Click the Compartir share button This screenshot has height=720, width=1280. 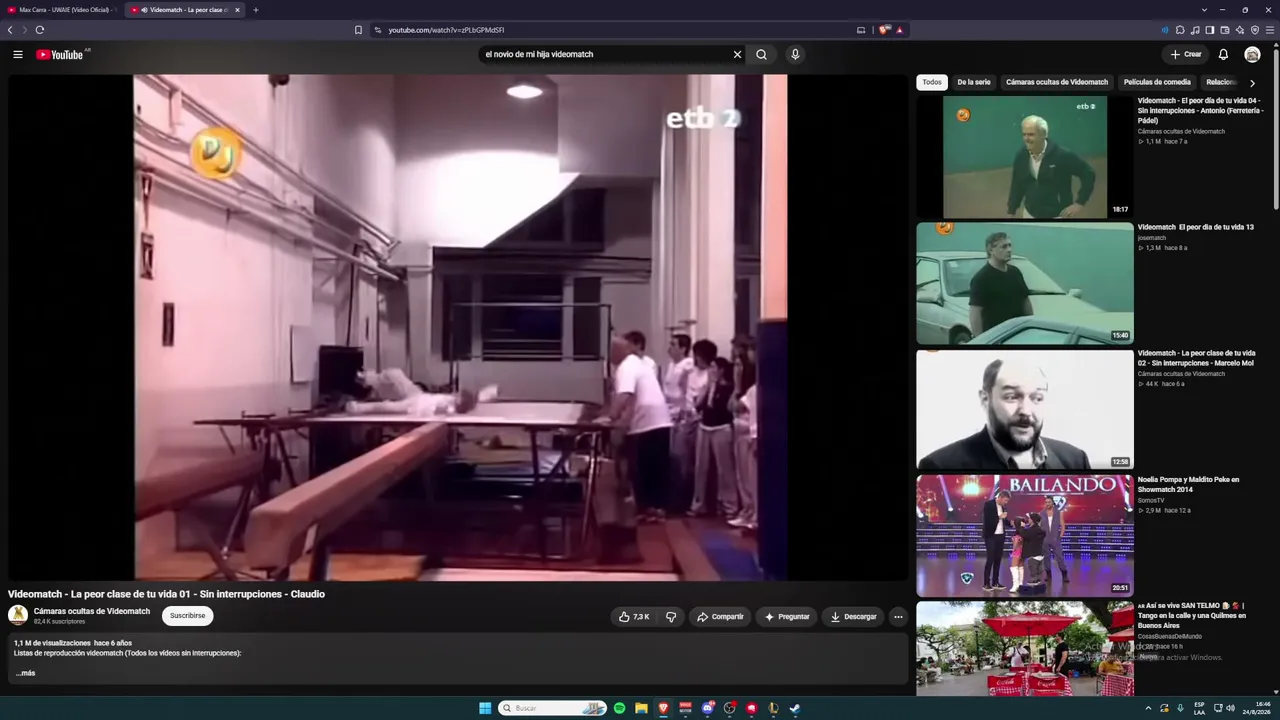[720, 617]
